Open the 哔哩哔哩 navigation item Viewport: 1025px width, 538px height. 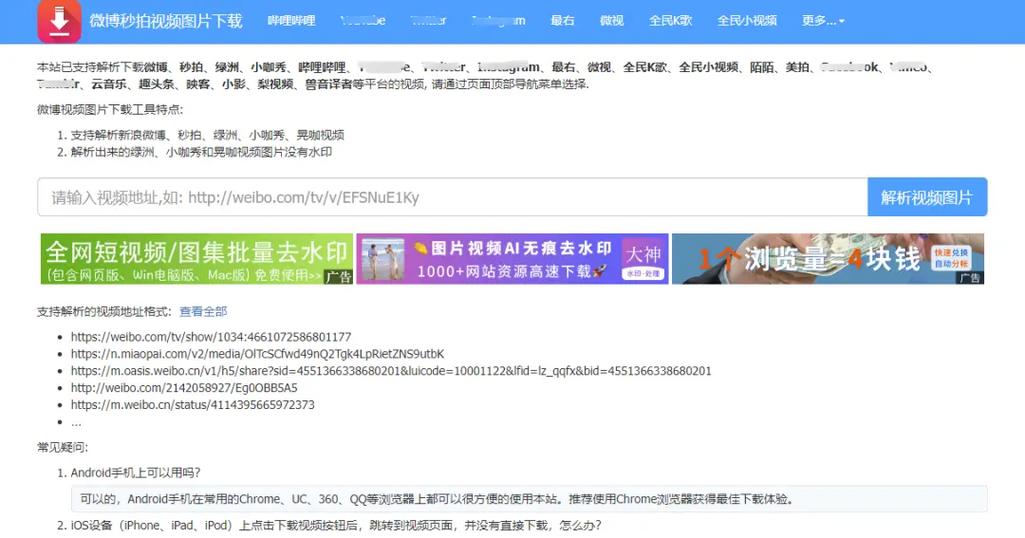click(292, 21)
